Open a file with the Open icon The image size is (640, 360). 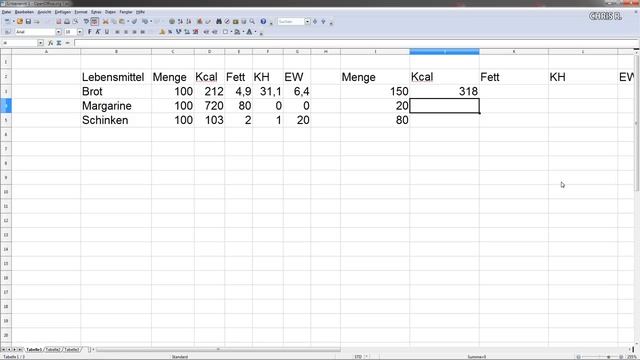[x=20, y=21]
